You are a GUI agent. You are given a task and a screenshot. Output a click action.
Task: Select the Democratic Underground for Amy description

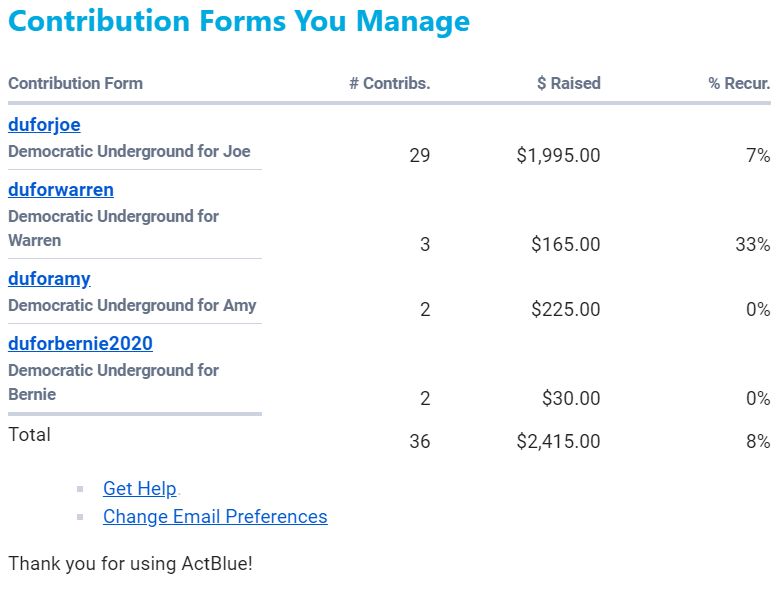[x=132, y=306]
